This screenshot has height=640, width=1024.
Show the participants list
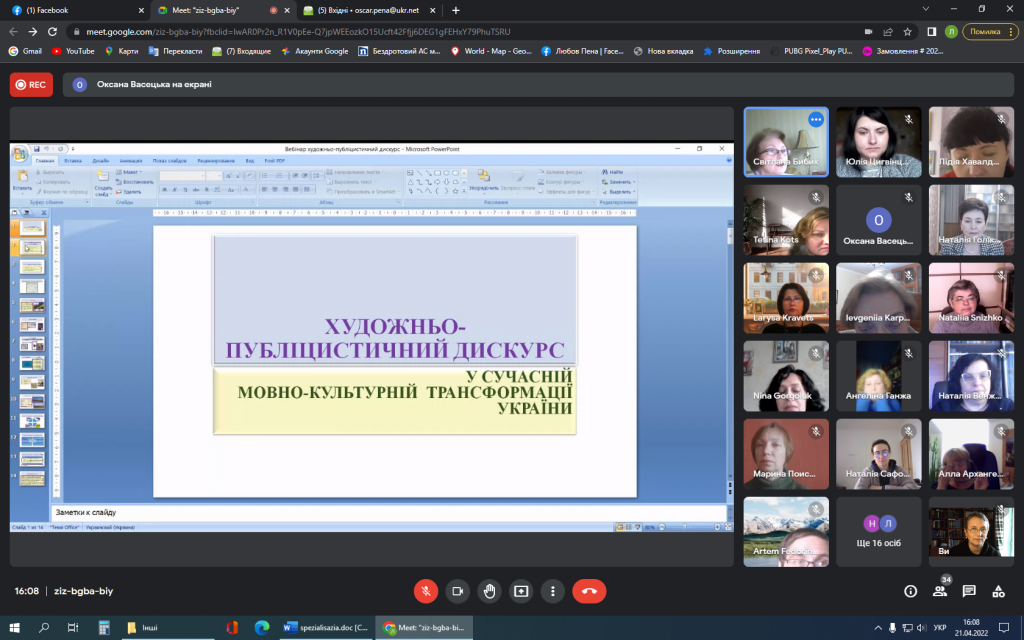[x=940, y=591]
